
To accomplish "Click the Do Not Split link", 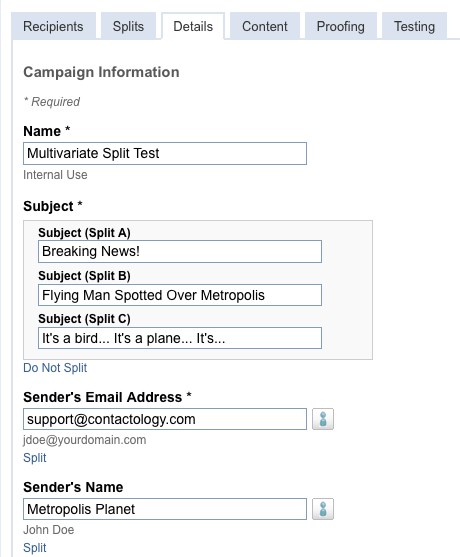I will point(55,368).
